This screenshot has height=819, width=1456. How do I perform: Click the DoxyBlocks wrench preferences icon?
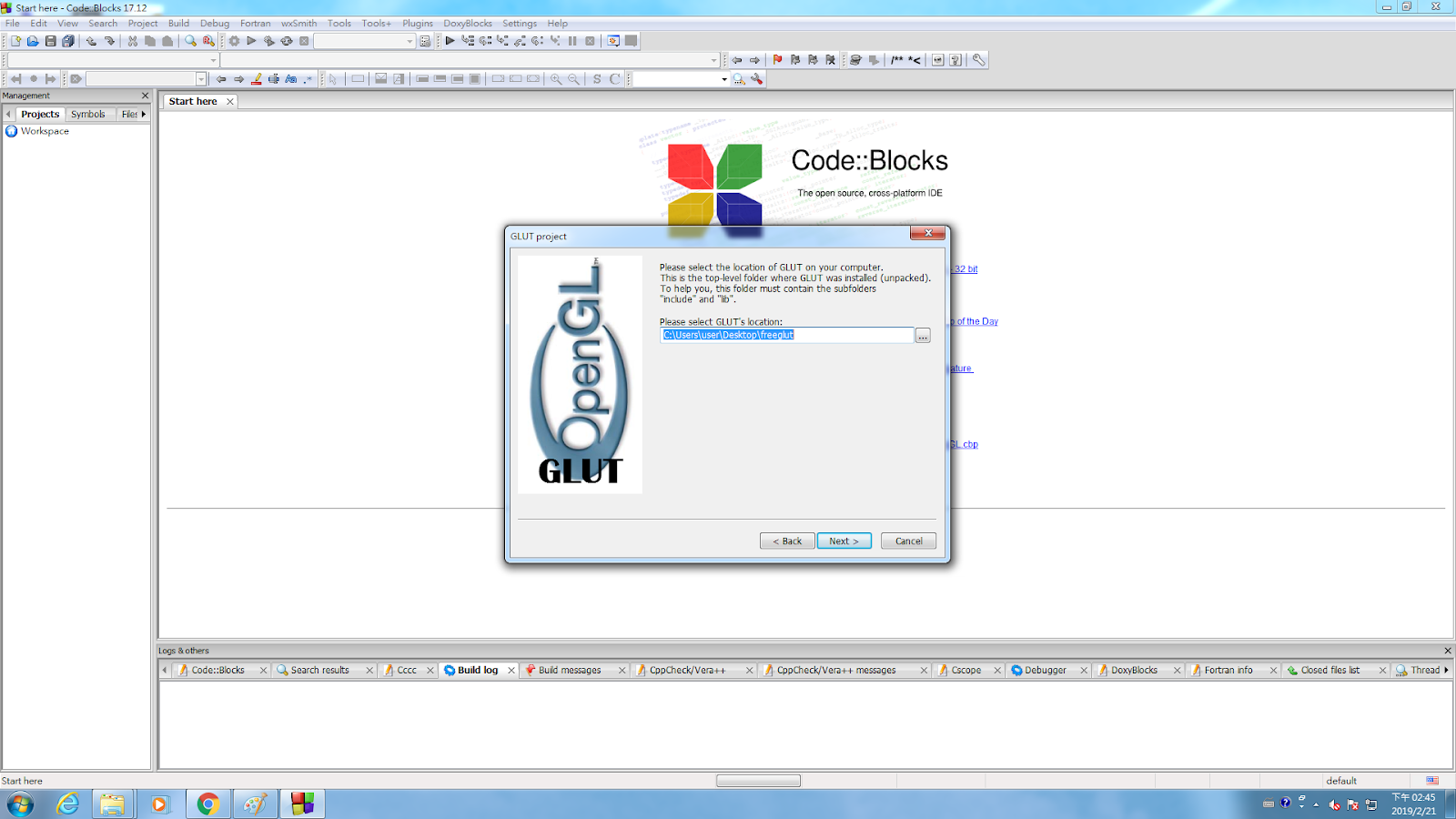tap(978, 60)
